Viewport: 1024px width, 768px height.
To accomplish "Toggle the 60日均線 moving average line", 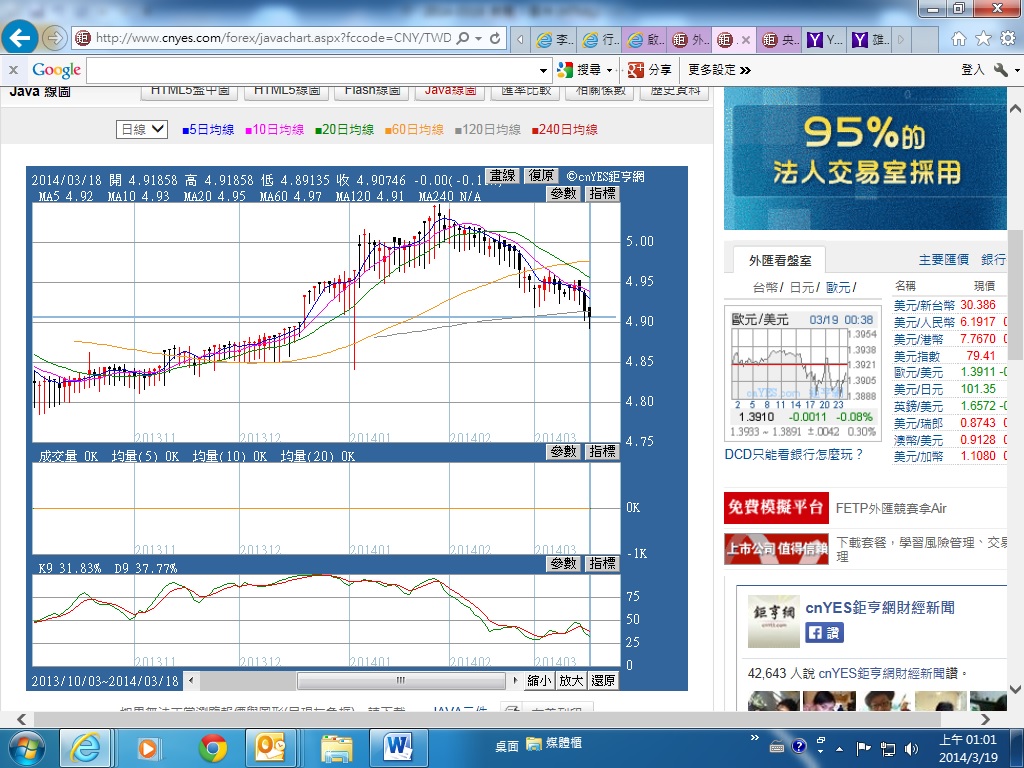I will [x=414, y=129].
